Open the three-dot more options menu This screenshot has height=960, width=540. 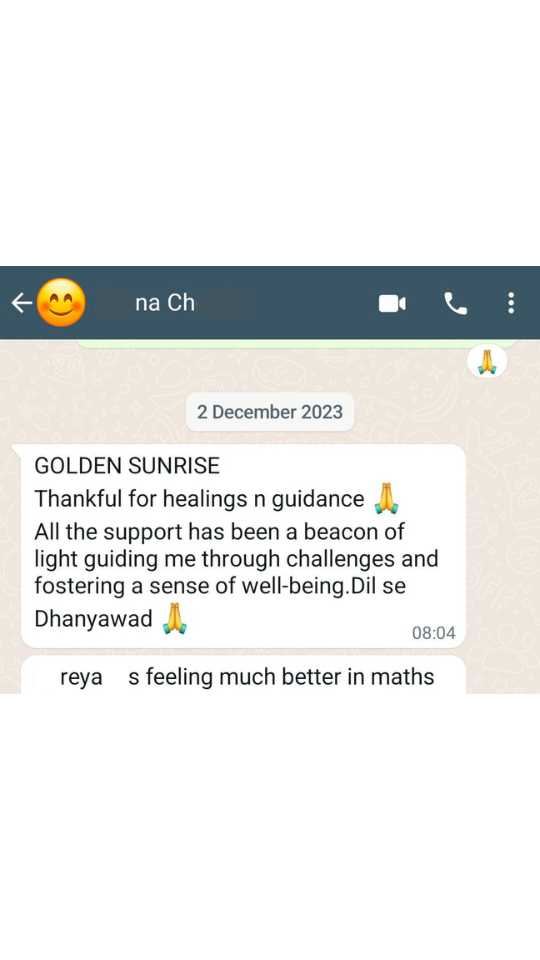coord(511,303)
